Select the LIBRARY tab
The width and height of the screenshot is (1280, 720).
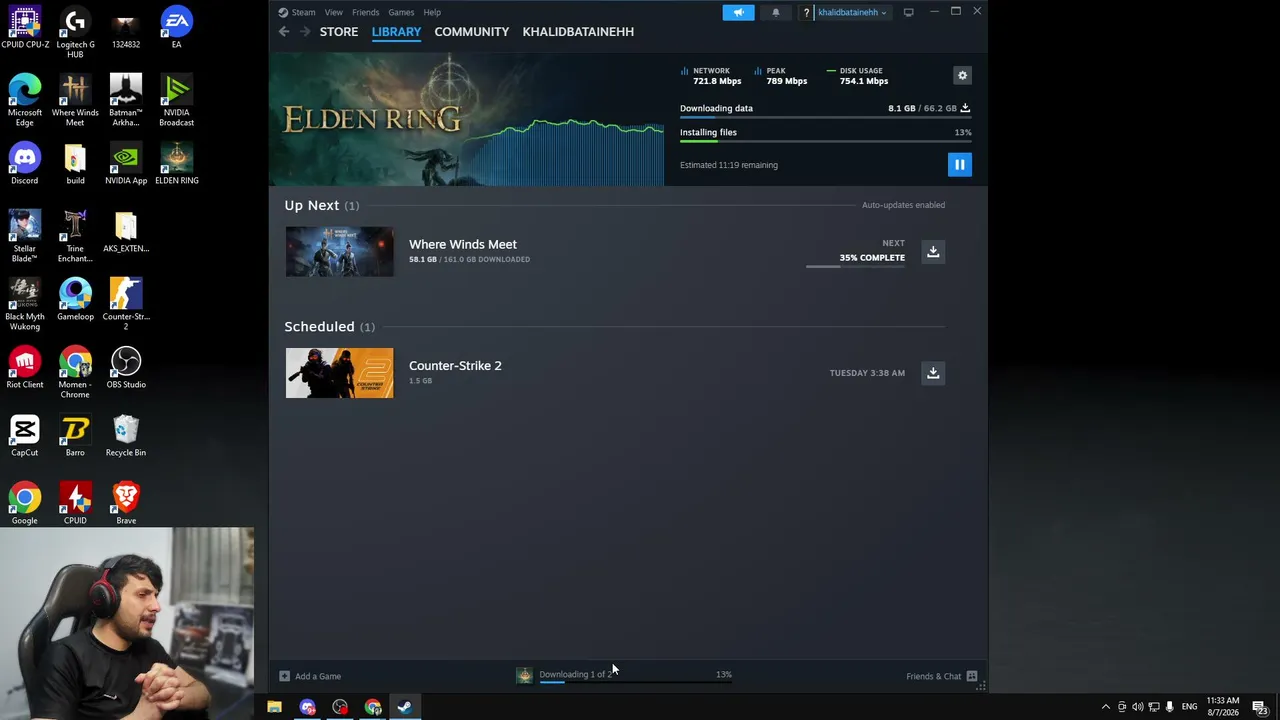click(x=396, y=32)
